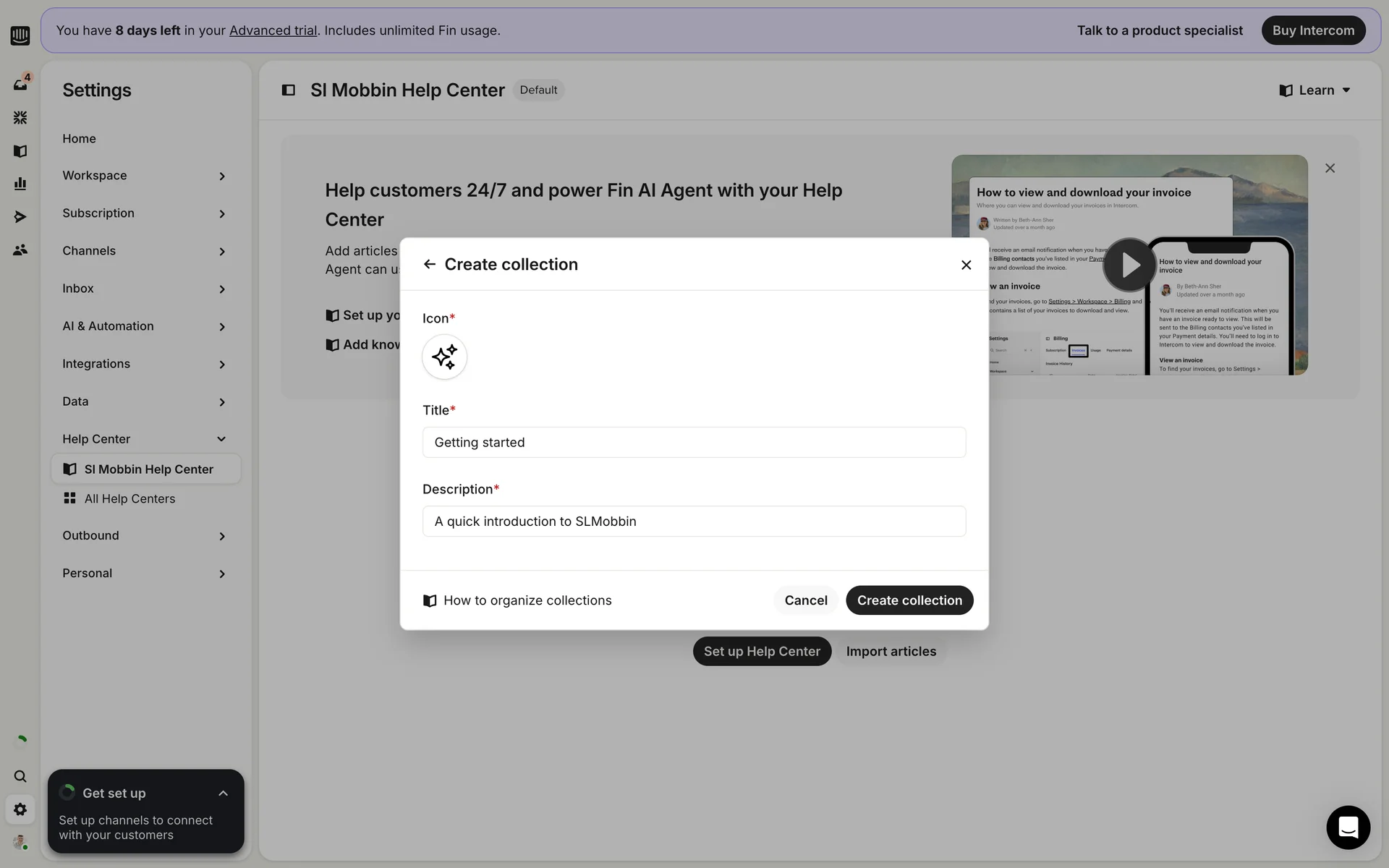Select All Help Centers menu item

(x=129, y=498)
